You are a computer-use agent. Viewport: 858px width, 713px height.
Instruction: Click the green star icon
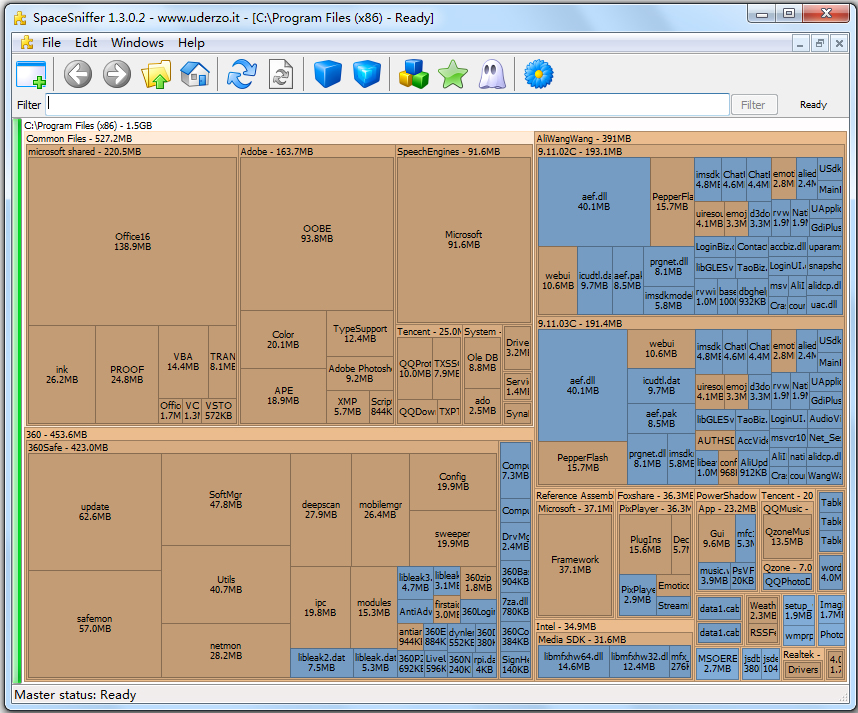453,74
